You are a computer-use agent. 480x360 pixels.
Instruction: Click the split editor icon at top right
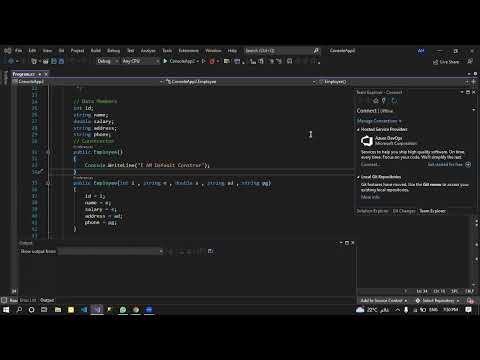(473, 82)
